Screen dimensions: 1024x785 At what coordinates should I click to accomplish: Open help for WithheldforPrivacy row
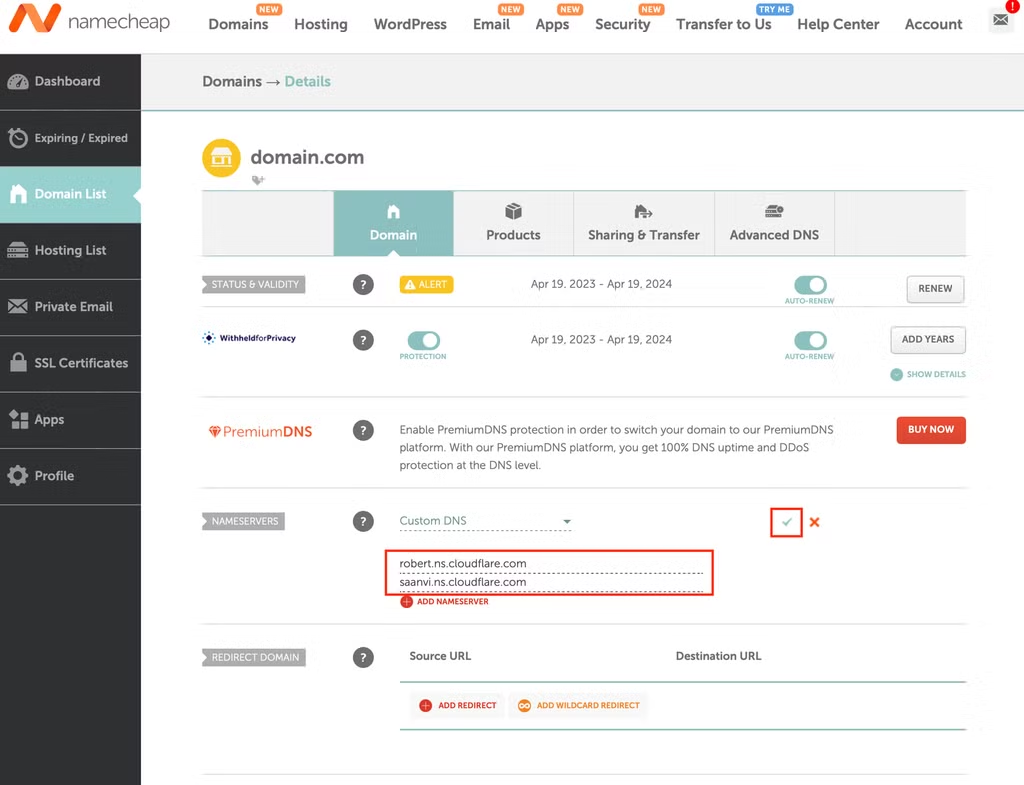[363, 340]
